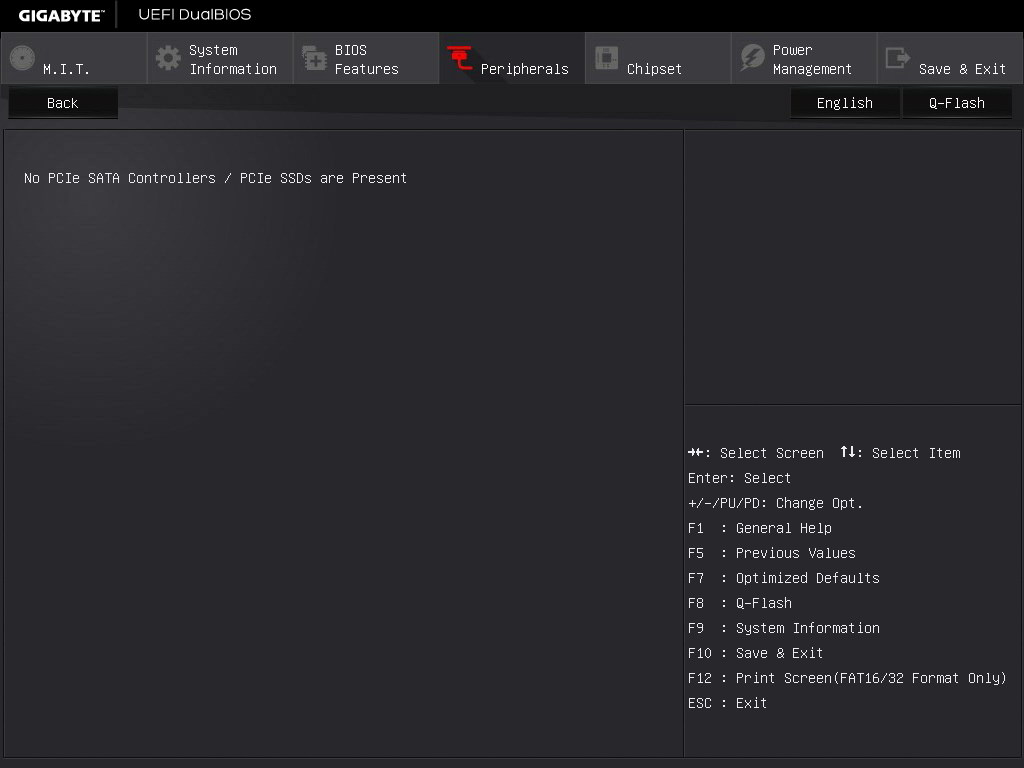
Task: Select the Chipset tab label
Action: tap(654, 69)
